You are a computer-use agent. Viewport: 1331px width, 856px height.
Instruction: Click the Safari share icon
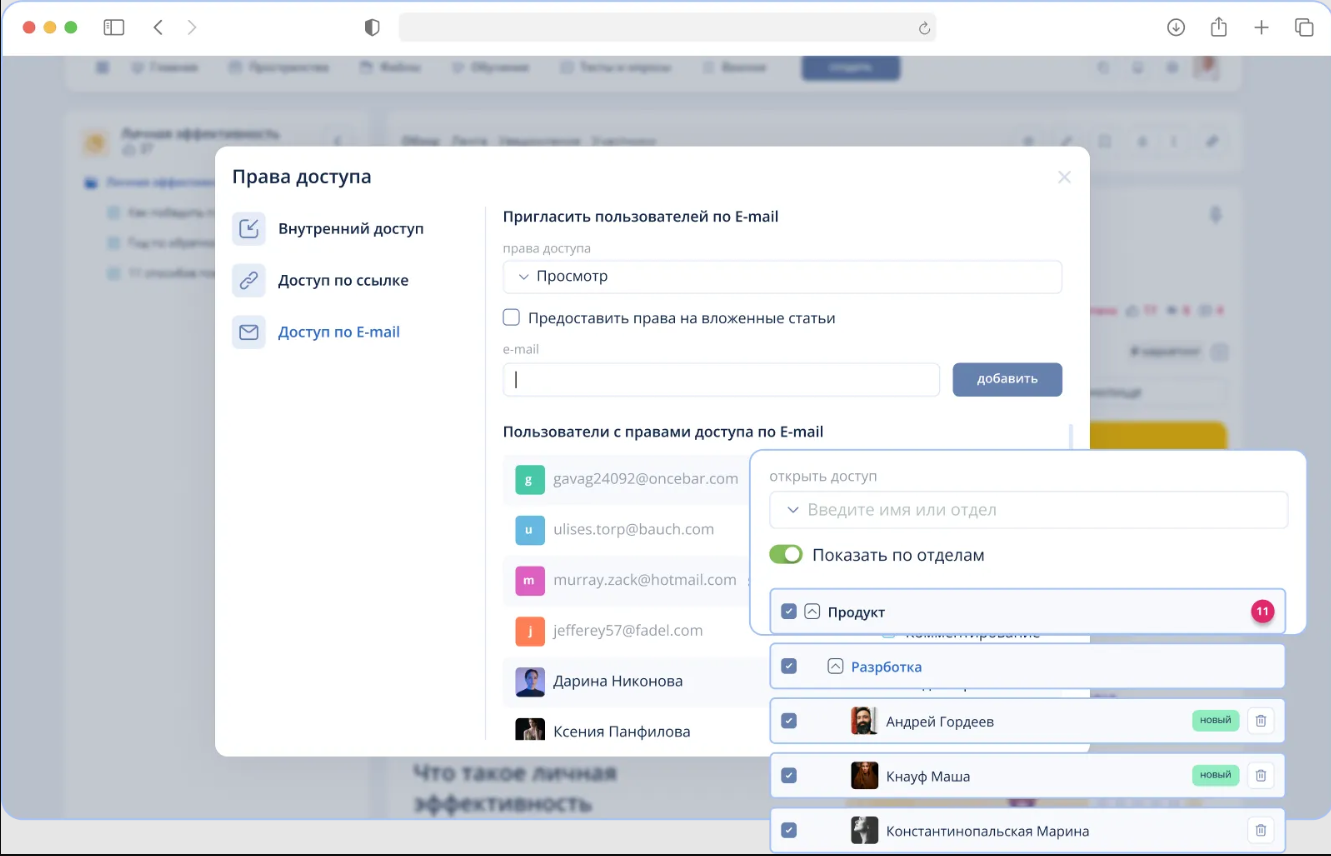tap(1218, 28)
